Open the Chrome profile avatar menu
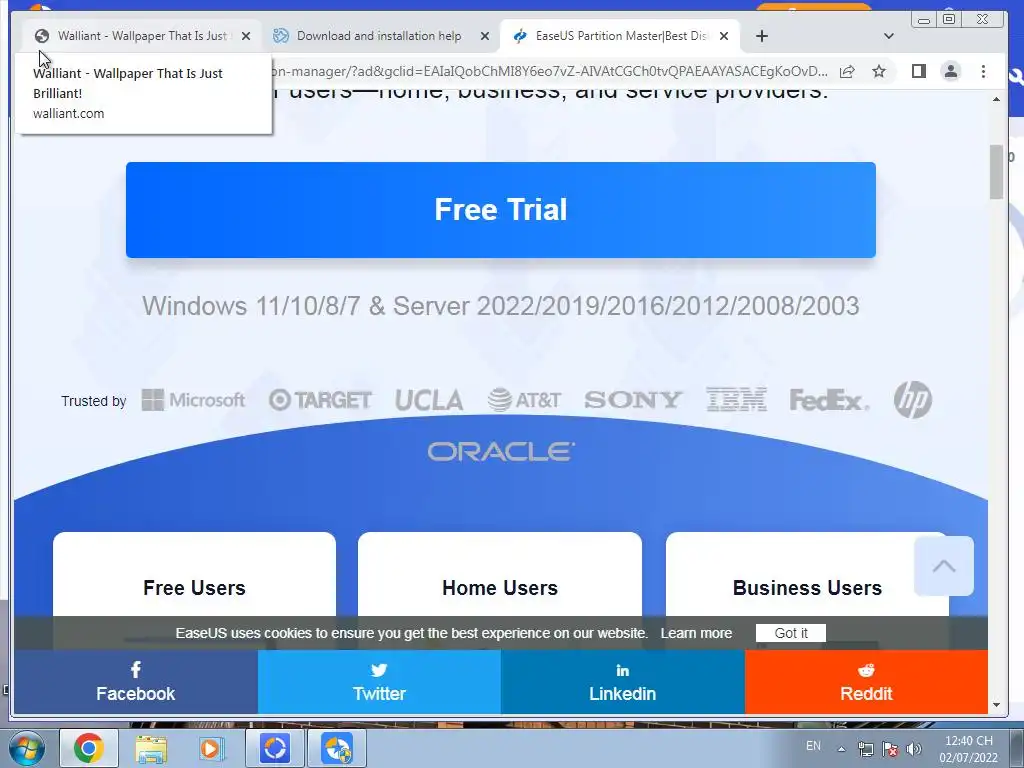The height and width of the screenshot is (768, 1024). 951,71
